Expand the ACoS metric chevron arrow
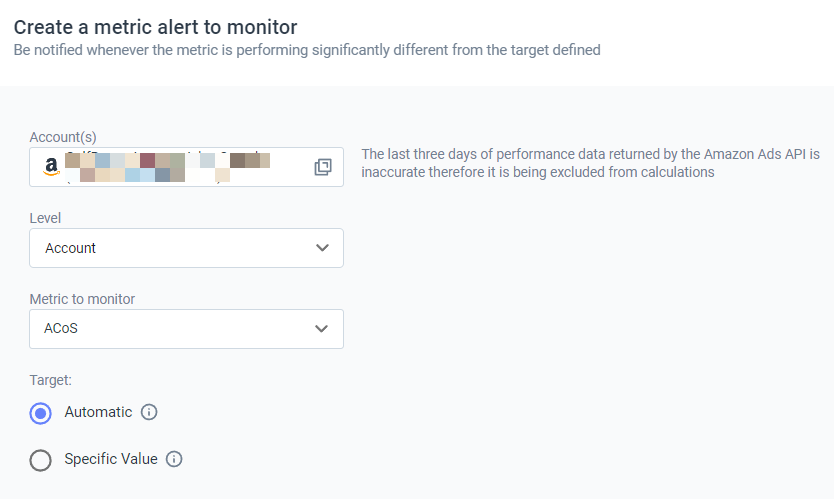This screenshot has width=834, height=499. coord(322,328)
